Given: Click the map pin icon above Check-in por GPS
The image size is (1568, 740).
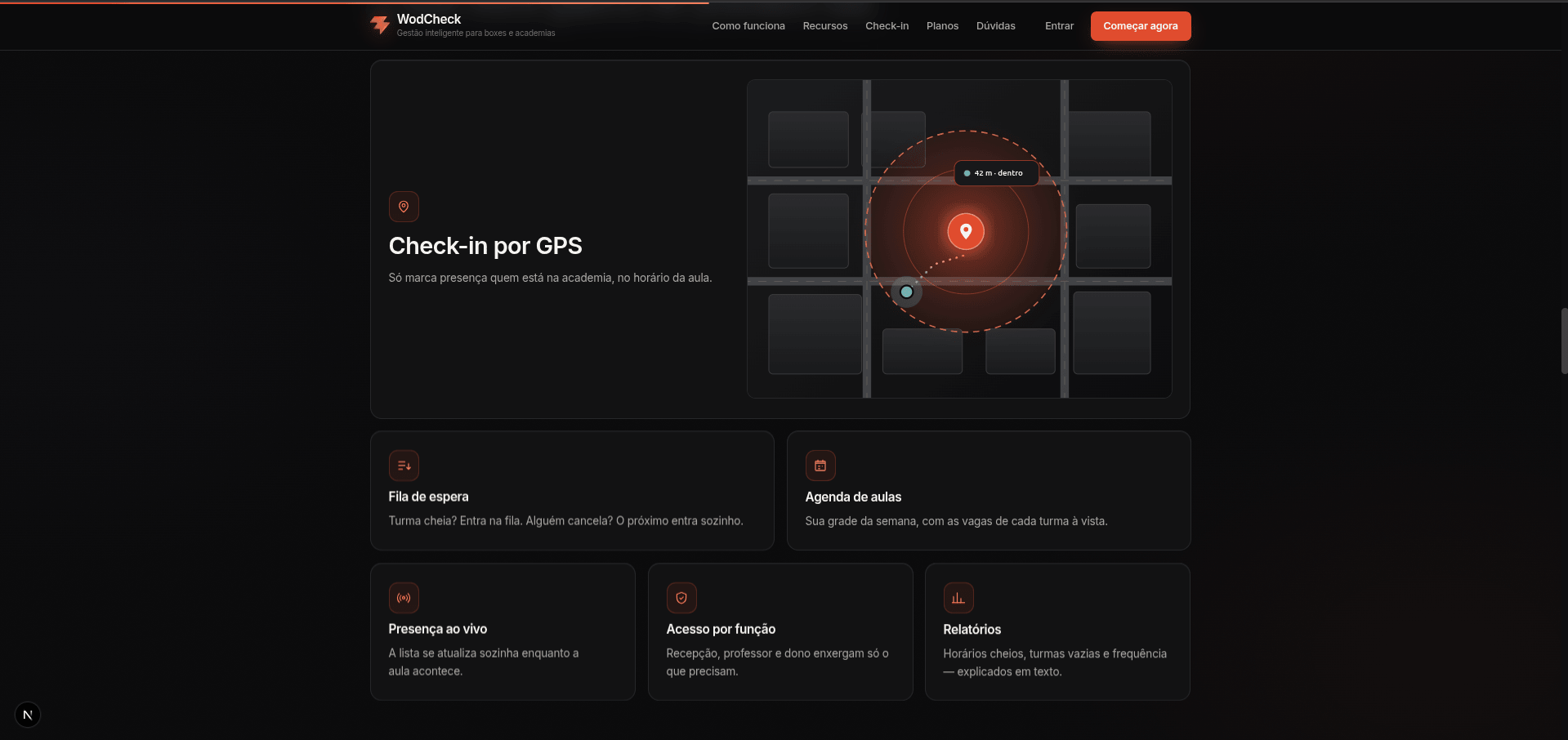Looking at the screenshot, I should coord(404,207).
